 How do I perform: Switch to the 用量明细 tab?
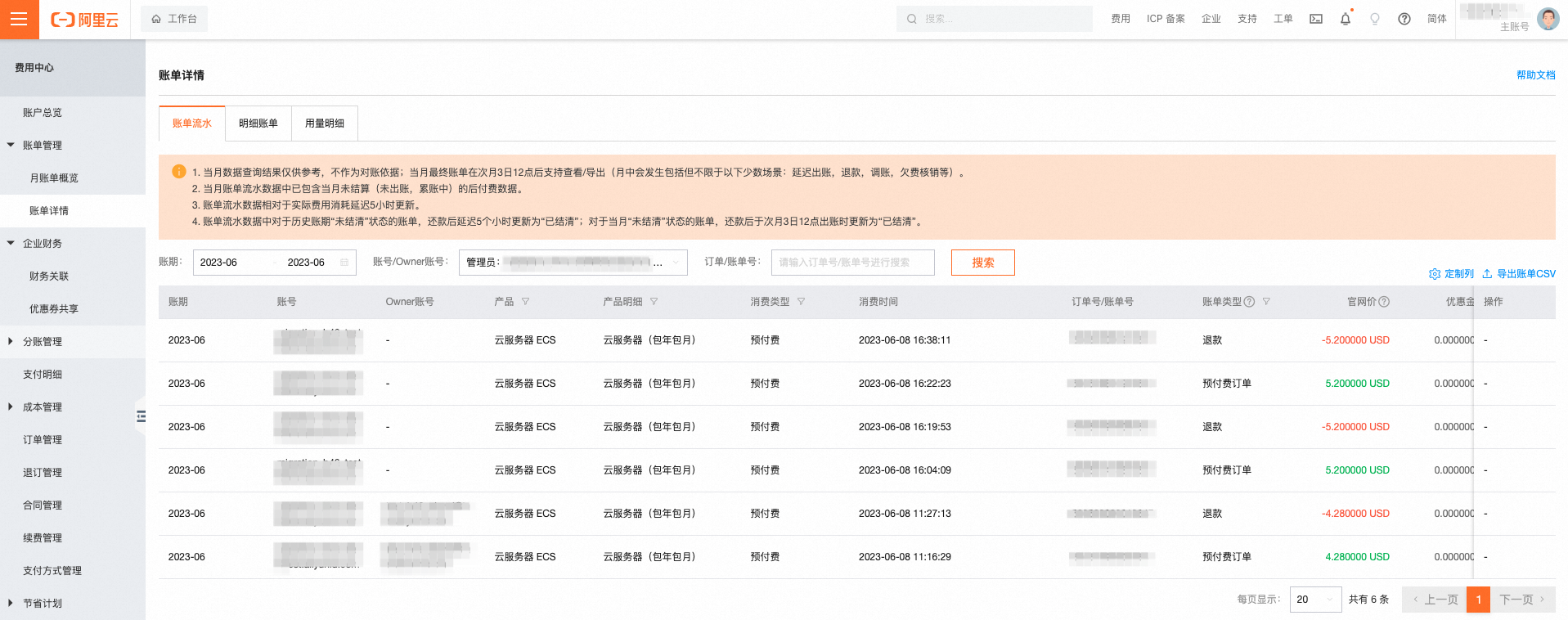point(325,124)
